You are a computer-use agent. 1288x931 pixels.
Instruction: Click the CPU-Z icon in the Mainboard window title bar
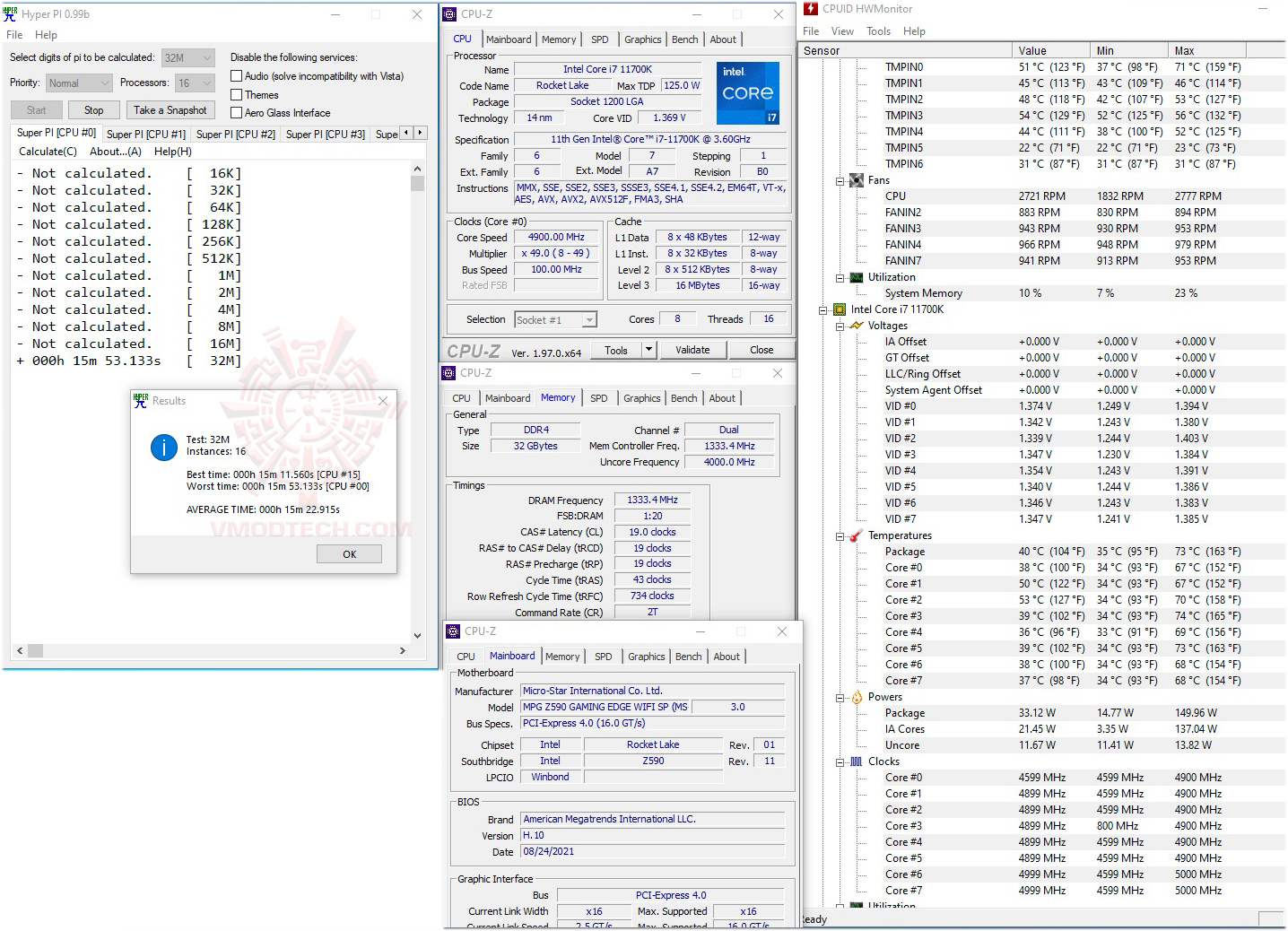point(454,631)
